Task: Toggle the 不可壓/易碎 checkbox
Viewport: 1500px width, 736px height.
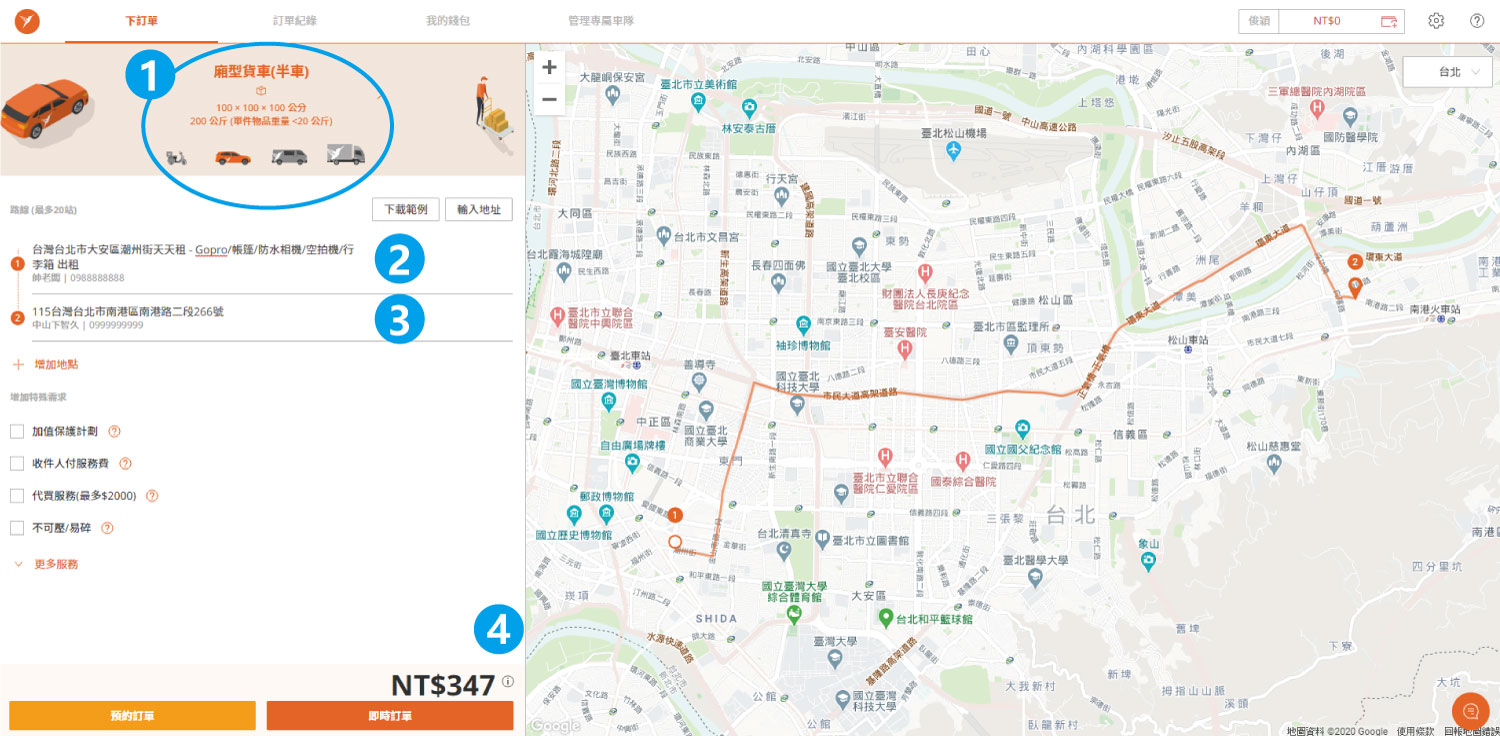Action: pyautogui.click(x=17, y=528)
